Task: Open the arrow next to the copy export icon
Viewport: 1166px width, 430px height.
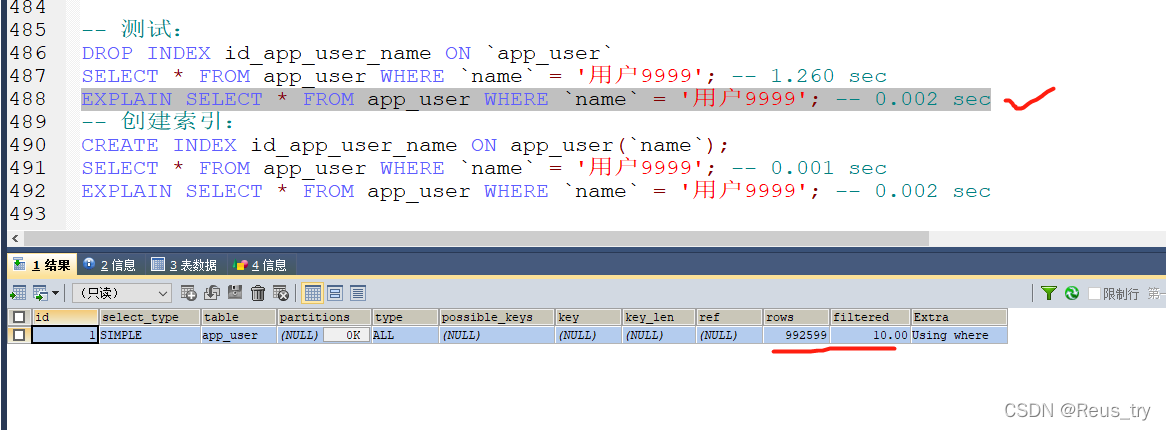Action: pyautogui.click(x=55, y=292)
